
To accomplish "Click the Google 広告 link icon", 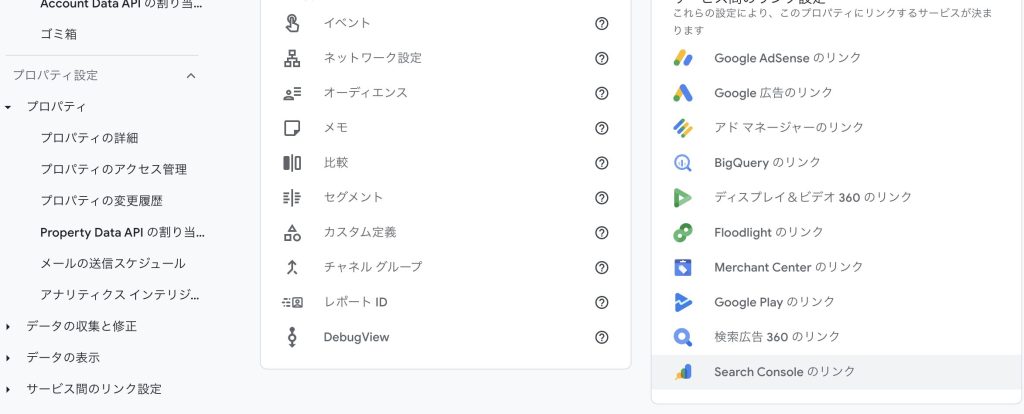I will click(683, 93).
